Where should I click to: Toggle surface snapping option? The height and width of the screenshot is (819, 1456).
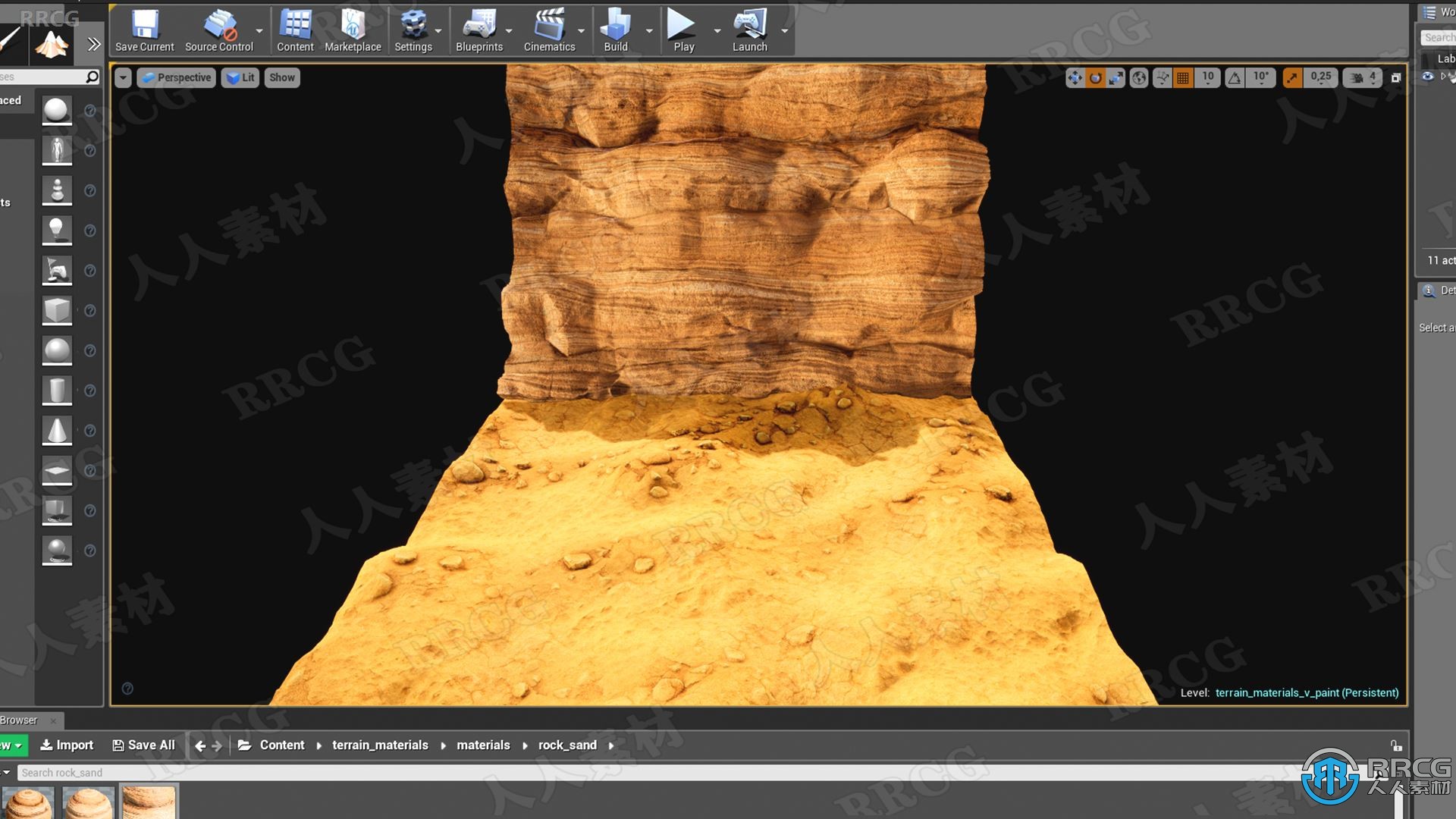coord(1162,77)
